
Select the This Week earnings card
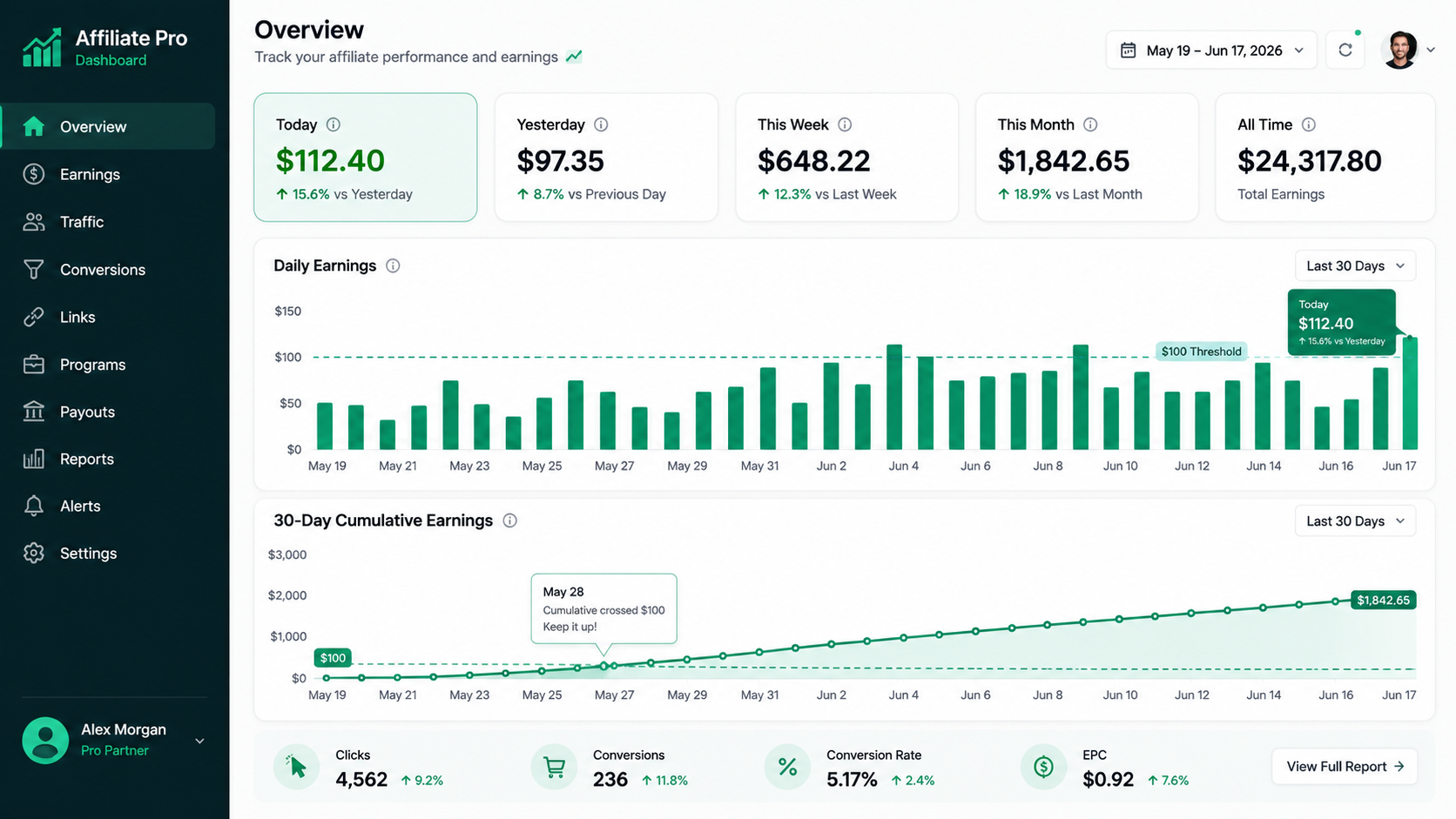[846, 158]
